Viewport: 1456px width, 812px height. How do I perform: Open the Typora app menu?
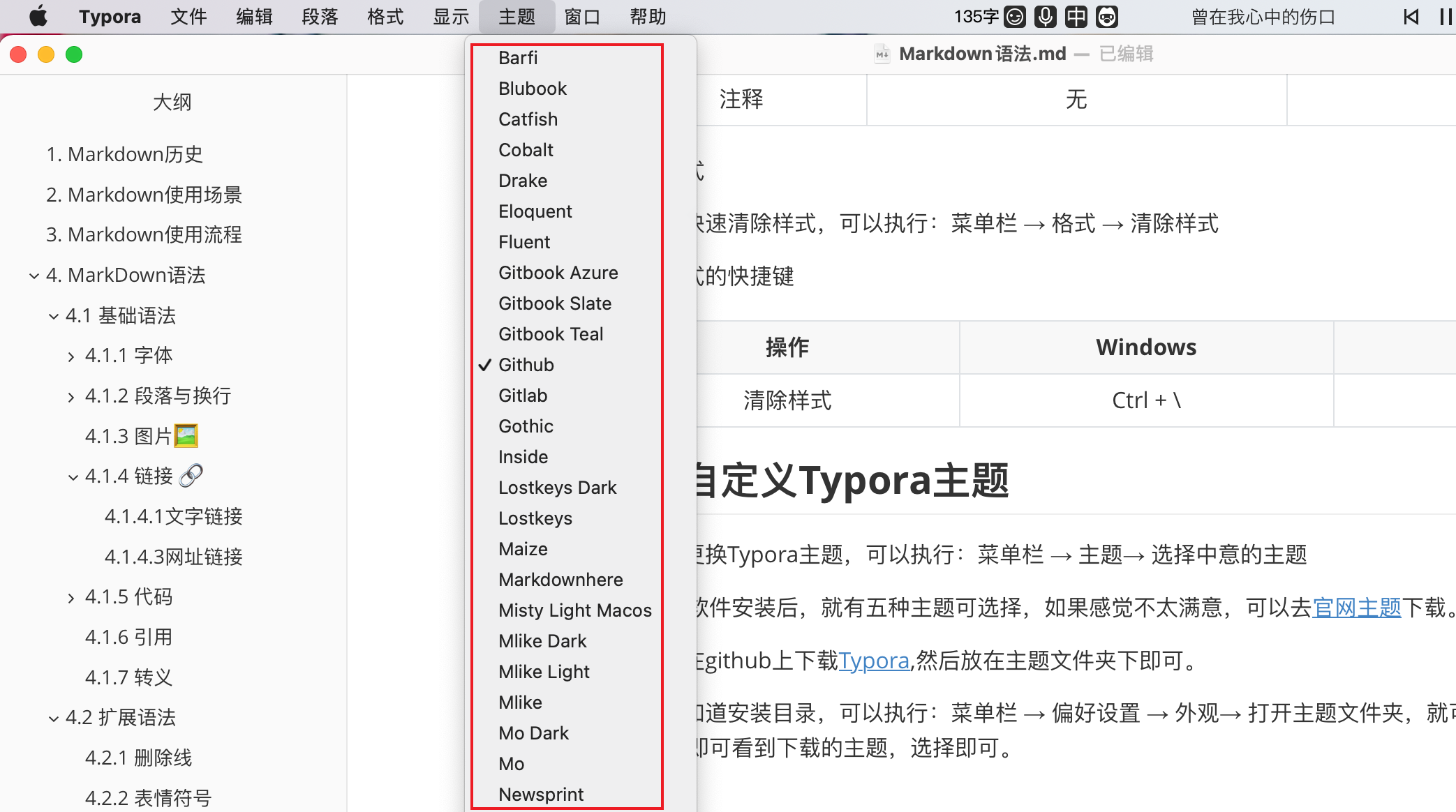click(x=110, y=16)
